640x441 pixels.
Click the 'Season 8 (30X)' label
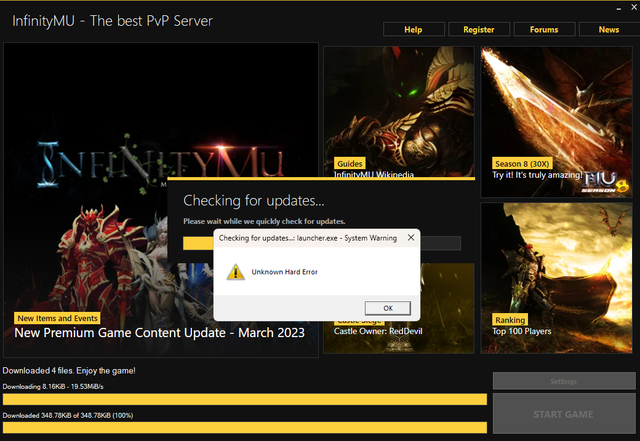(x=522, y=164)
